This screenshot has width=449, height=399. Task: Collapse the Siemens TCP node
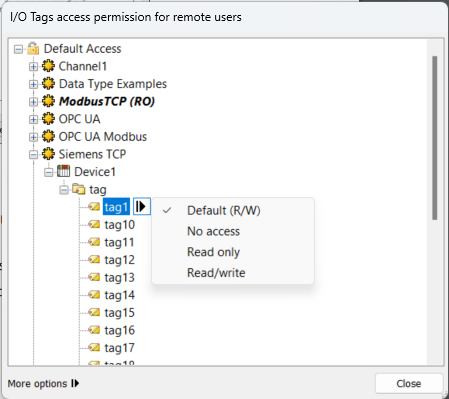pos(33,154)
